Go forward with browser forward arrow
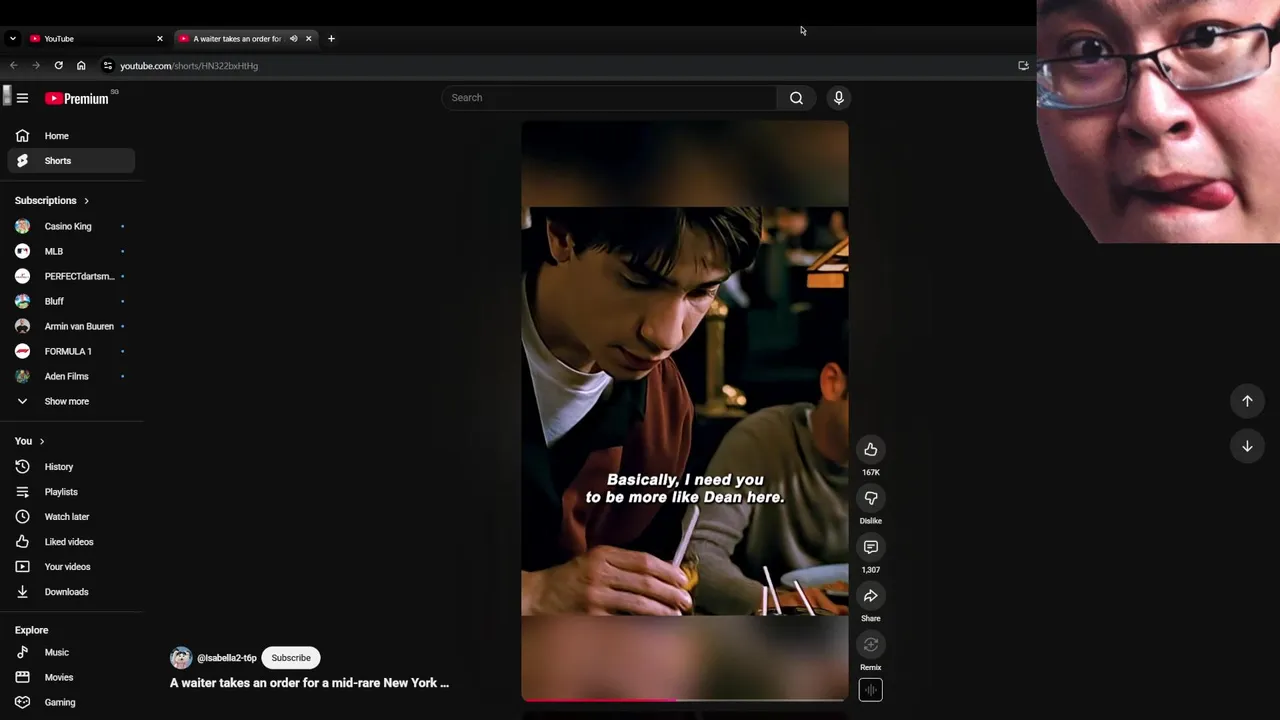The width and height of the screenshot is (1280, 720). tap(36, 66)
